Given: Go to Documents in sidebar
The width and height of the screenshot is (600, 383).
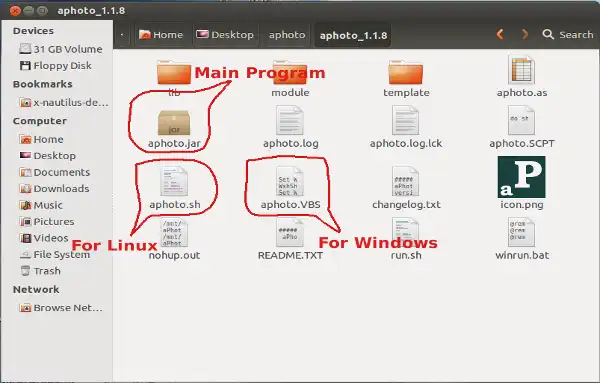Looking at the screenshot, I should tap(55, 172).
